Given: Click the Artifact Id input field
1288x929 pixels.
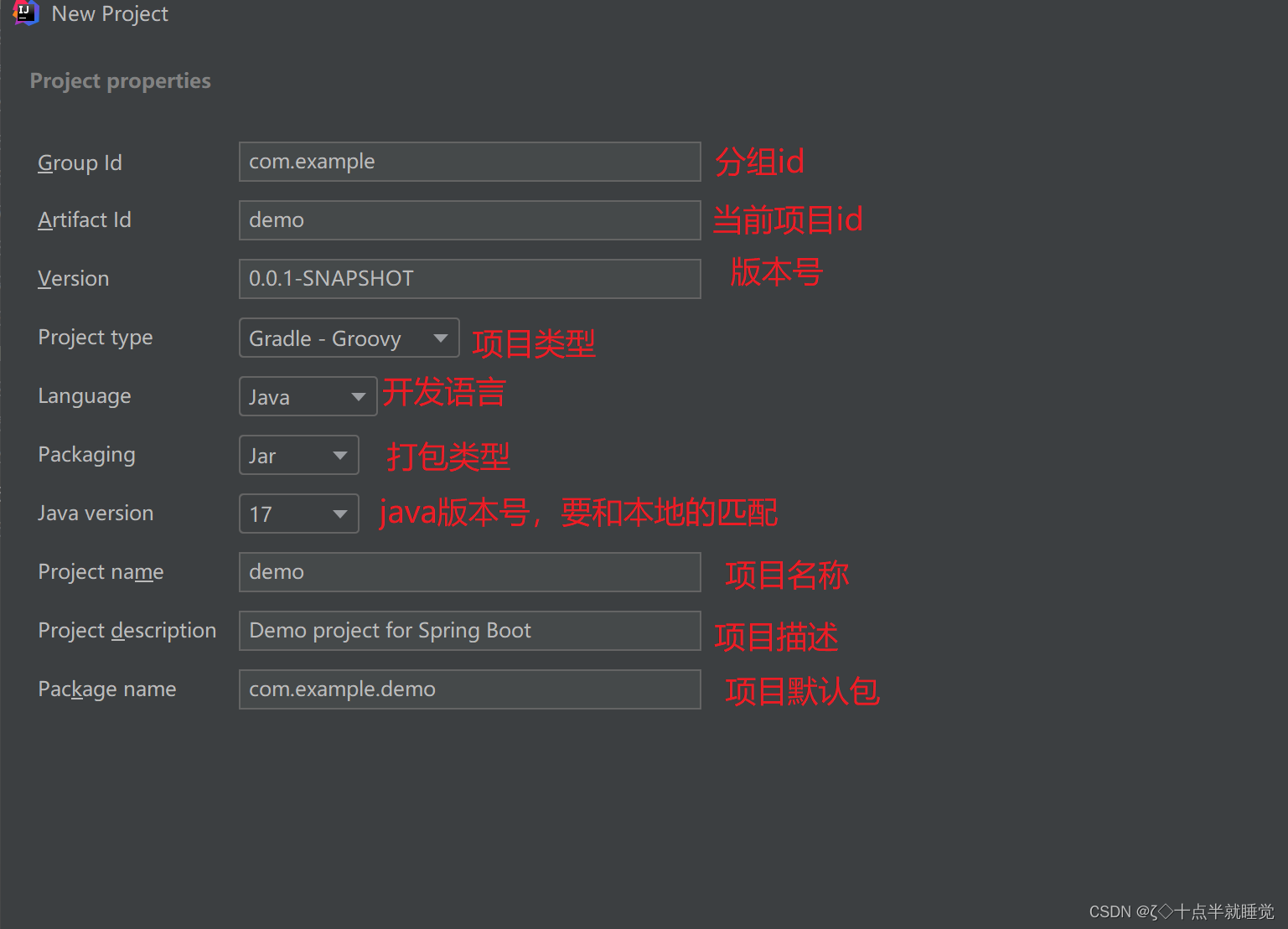Looking at the screenshot, I should tap(470, 220).
